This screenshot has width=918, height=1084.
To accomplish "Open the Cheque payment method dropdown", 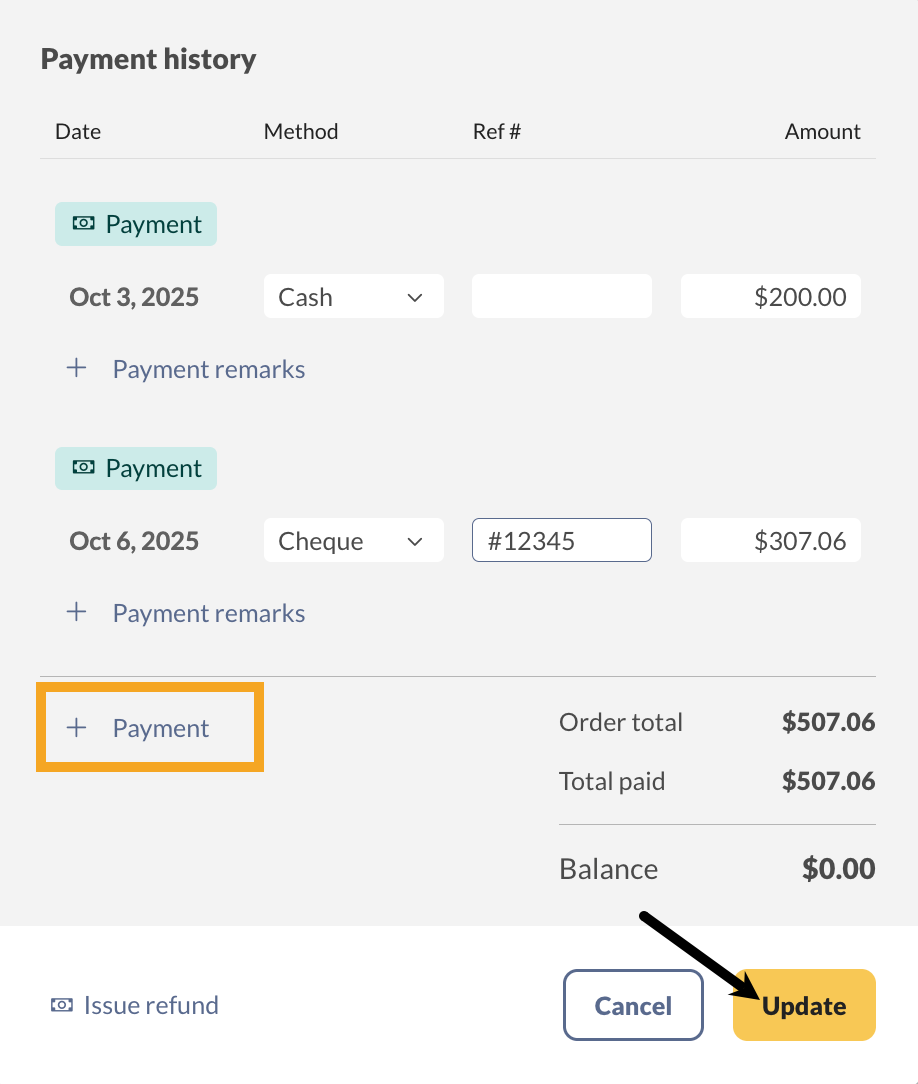I will (353, 540).
